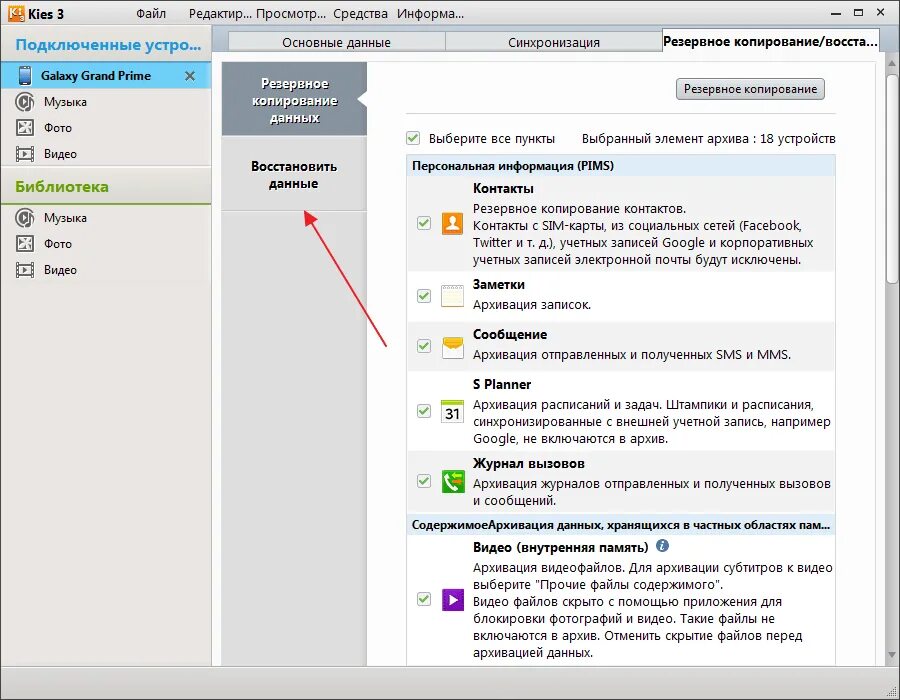Click the Galaxy Grand Prime phone icon
The height and width of the screenshot is (700, 900).
click(x=25, y=76)
